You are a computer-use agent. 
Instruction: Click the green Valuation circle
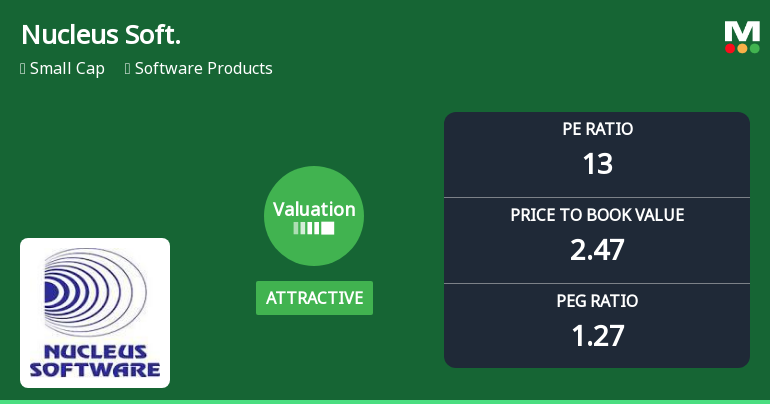(x=314, y=215)
